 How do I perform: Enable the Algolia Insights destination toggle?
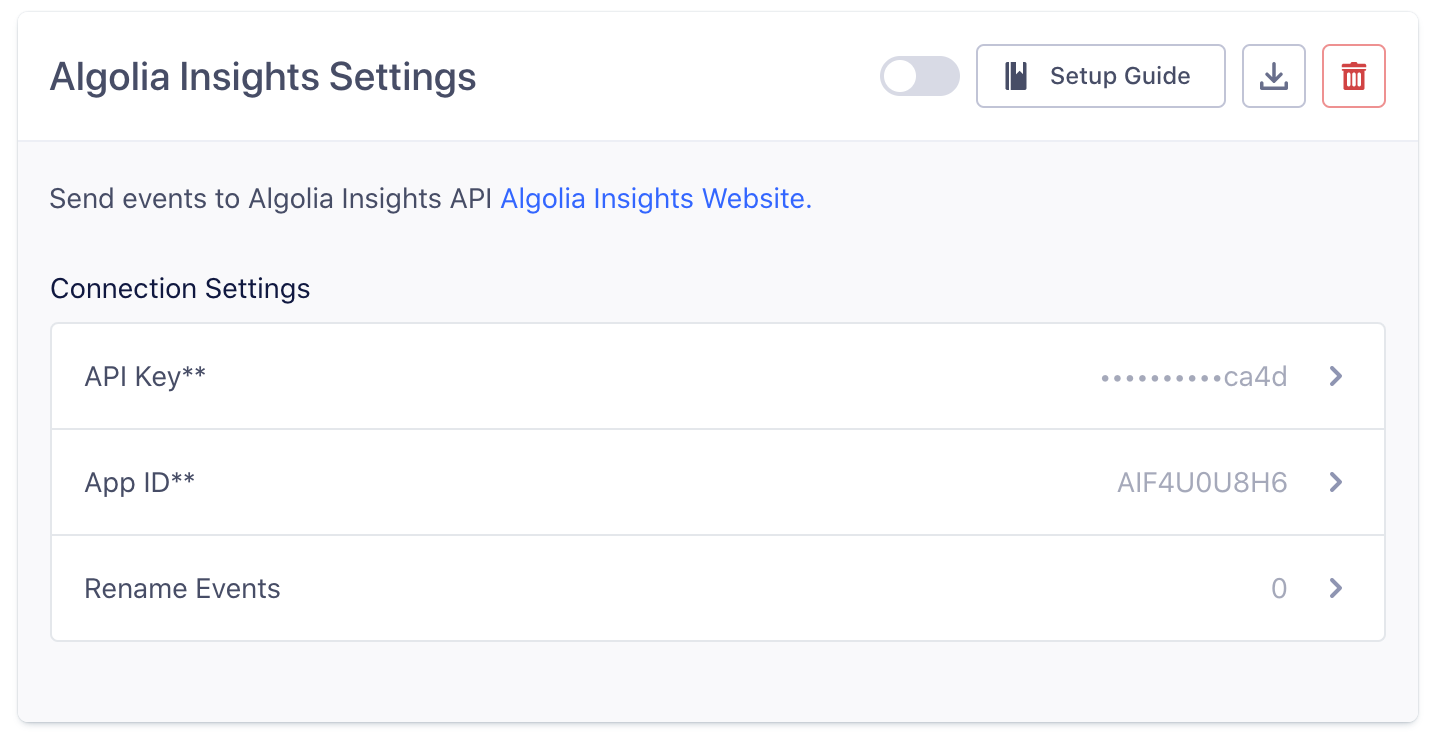919,76
